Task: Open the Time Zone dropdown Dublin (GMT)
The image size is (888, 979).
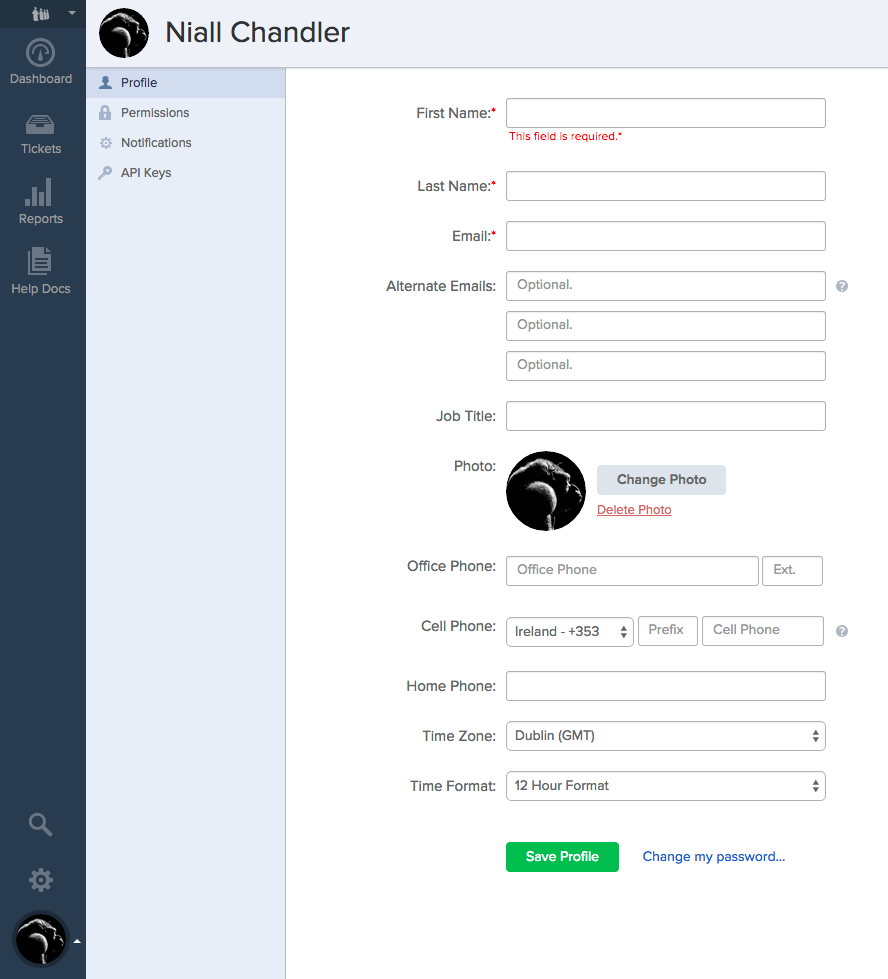Action: coord(666,735)
